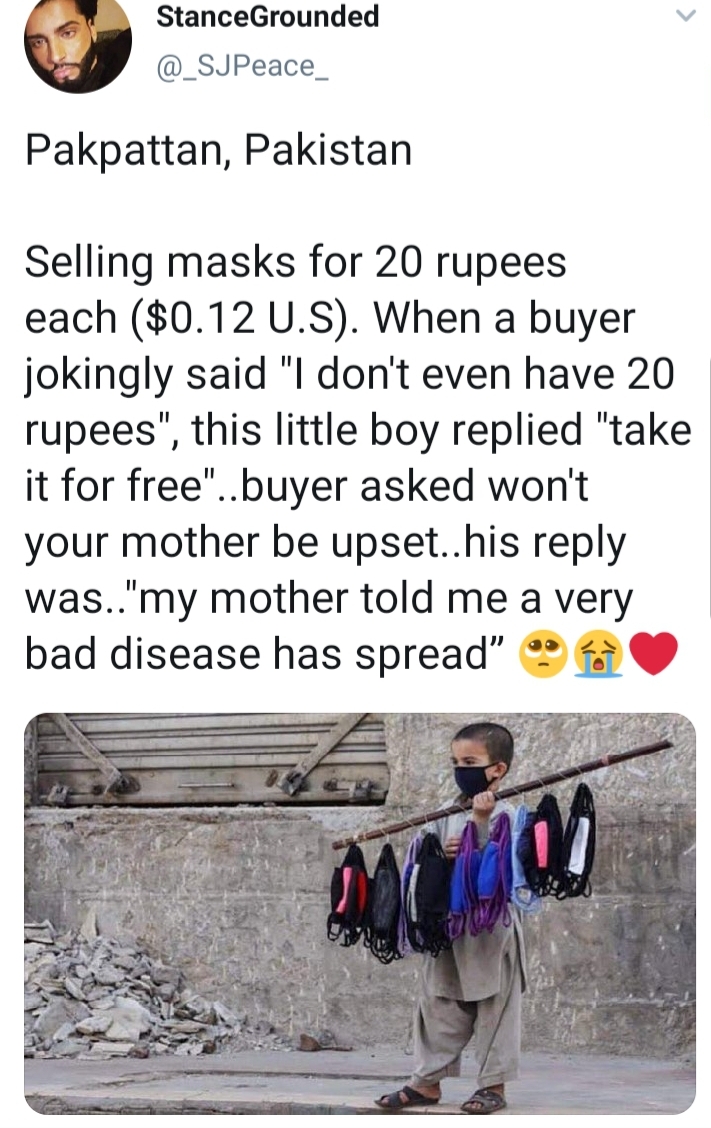Open the tweet's attached photo

pyautogui.click(x=359, y=912)
